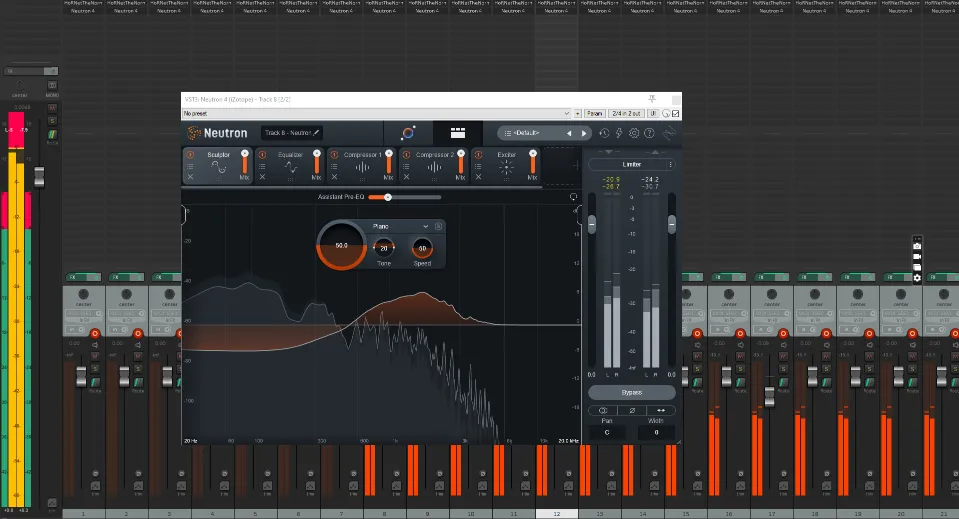Select the Equalizer module waveform icon
The image size is (959, 519).
tap(291, 167)
